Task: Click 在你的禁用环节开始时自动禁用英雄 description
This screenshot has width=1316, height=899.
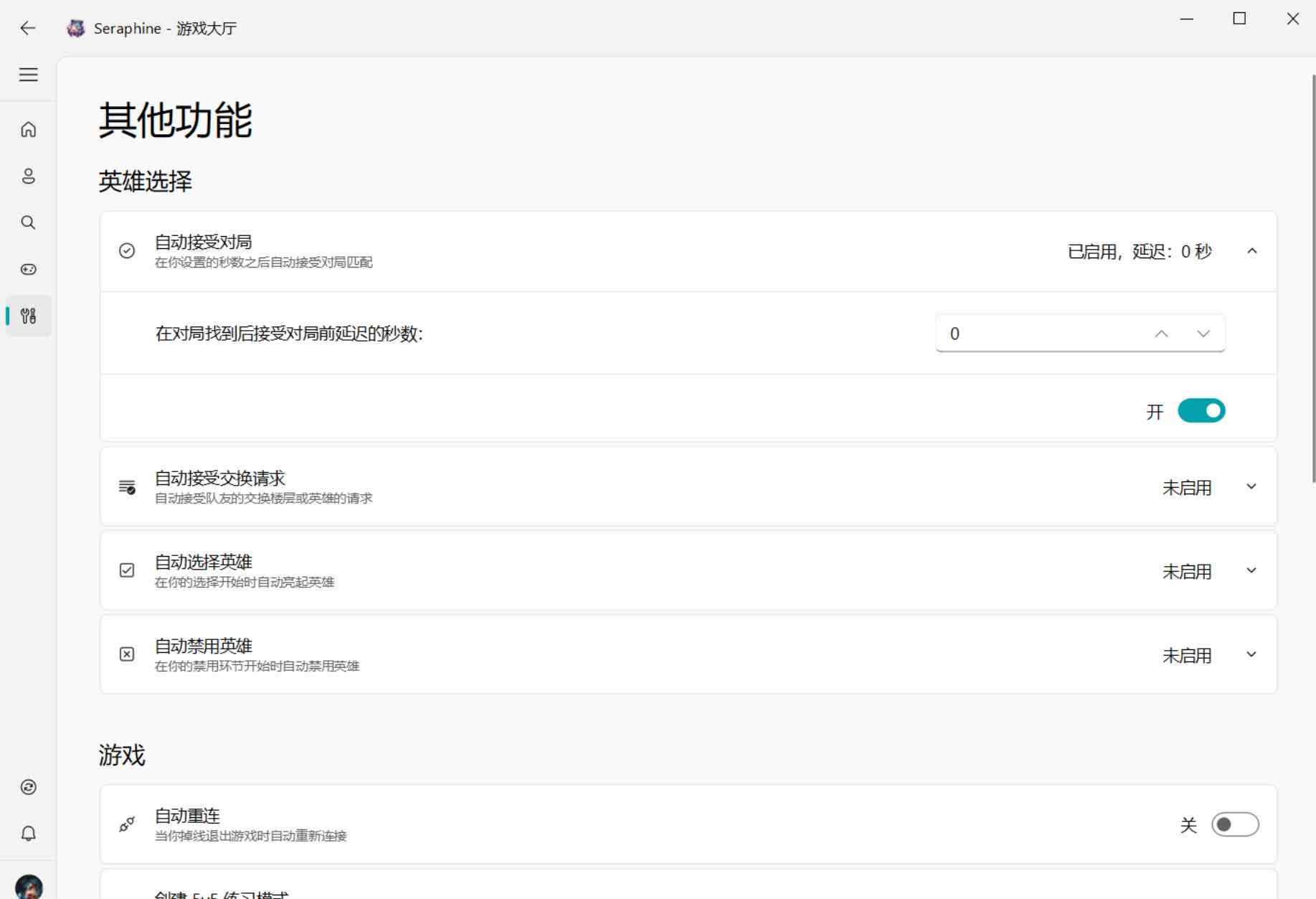Action: pyautogui.click(x=257, y=667)
